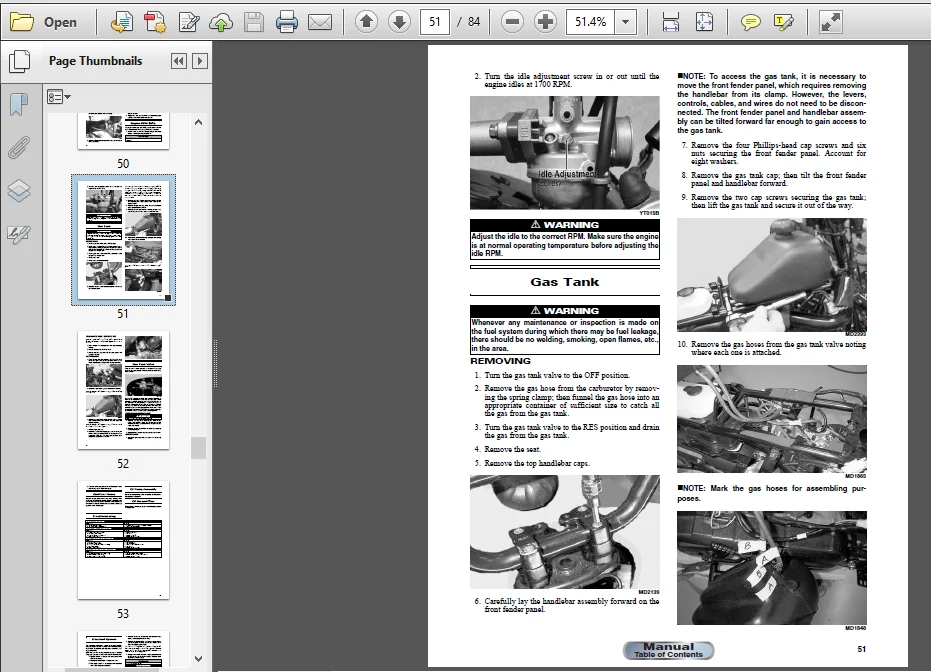Open the zoom level dropdown arrow
Image resolution: width=931 pixels, height=672 pixels.
click(625, 22)
